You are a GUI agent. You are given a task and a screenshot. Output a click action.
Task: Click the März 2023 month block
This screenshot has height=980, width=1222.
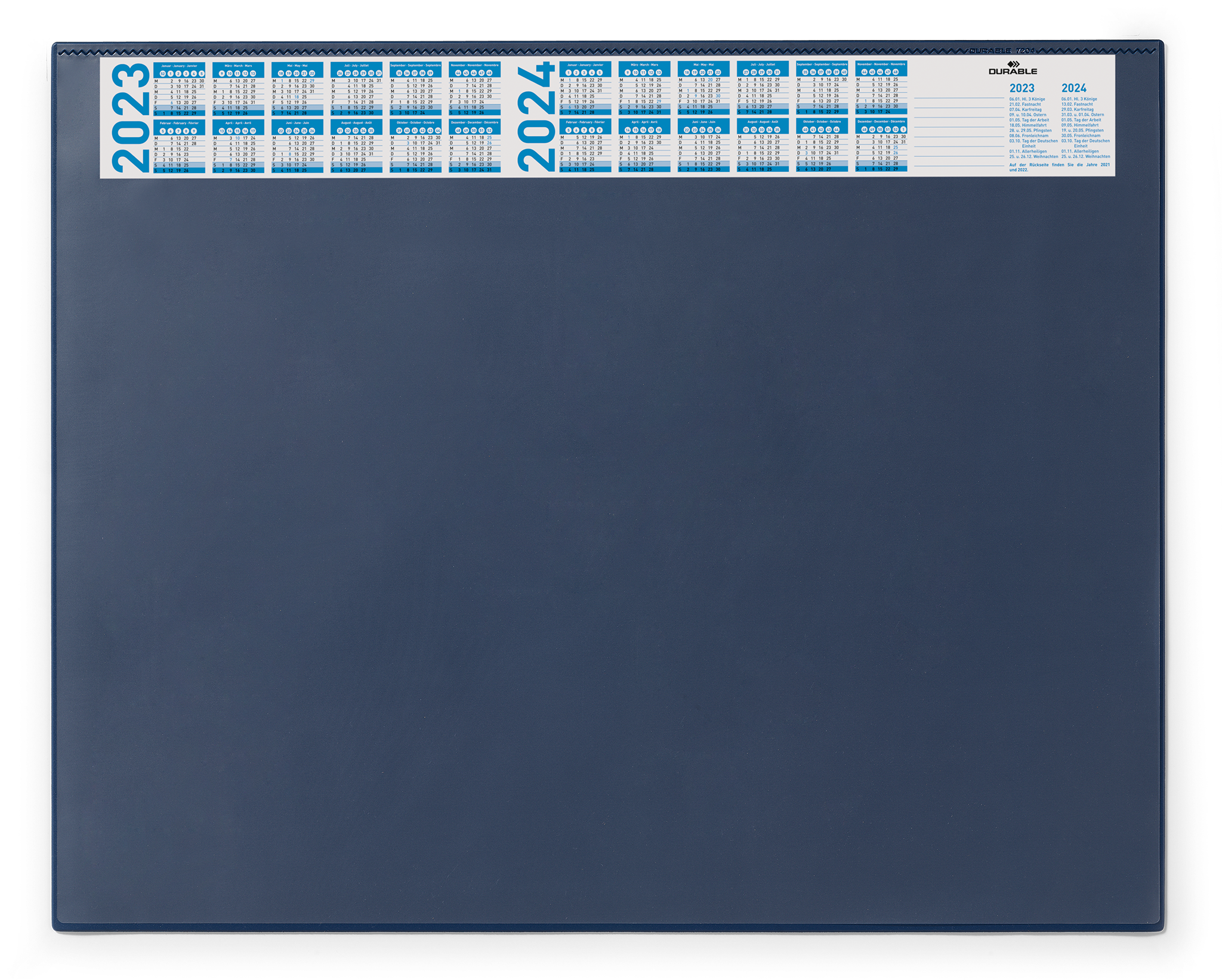tap(238, 89)
